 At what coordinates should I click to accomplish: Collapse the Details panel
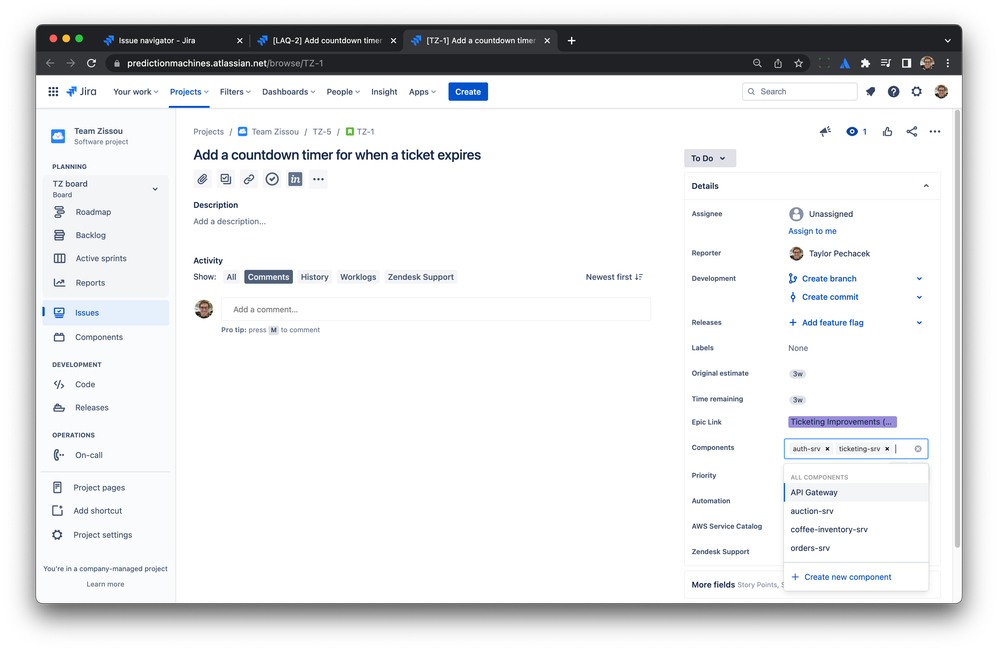click(926, 186)
